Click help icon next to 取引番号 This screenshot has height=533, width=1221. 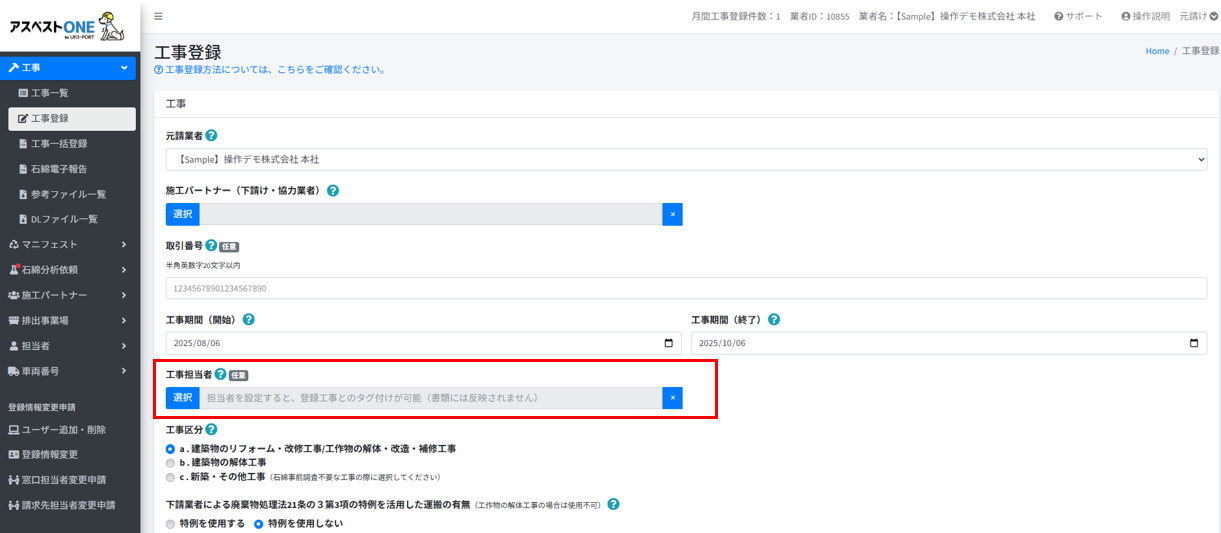211,245
